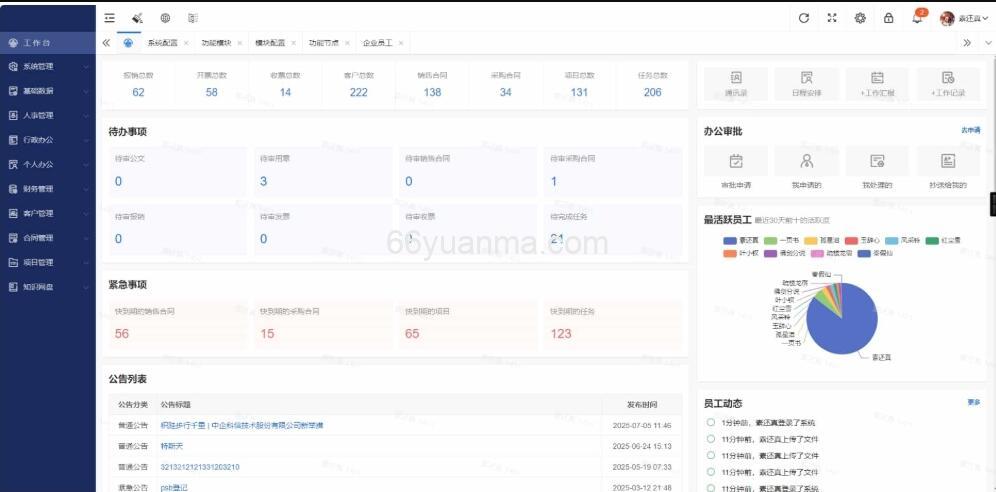Open settings via the gear icon

pos(860,18)
